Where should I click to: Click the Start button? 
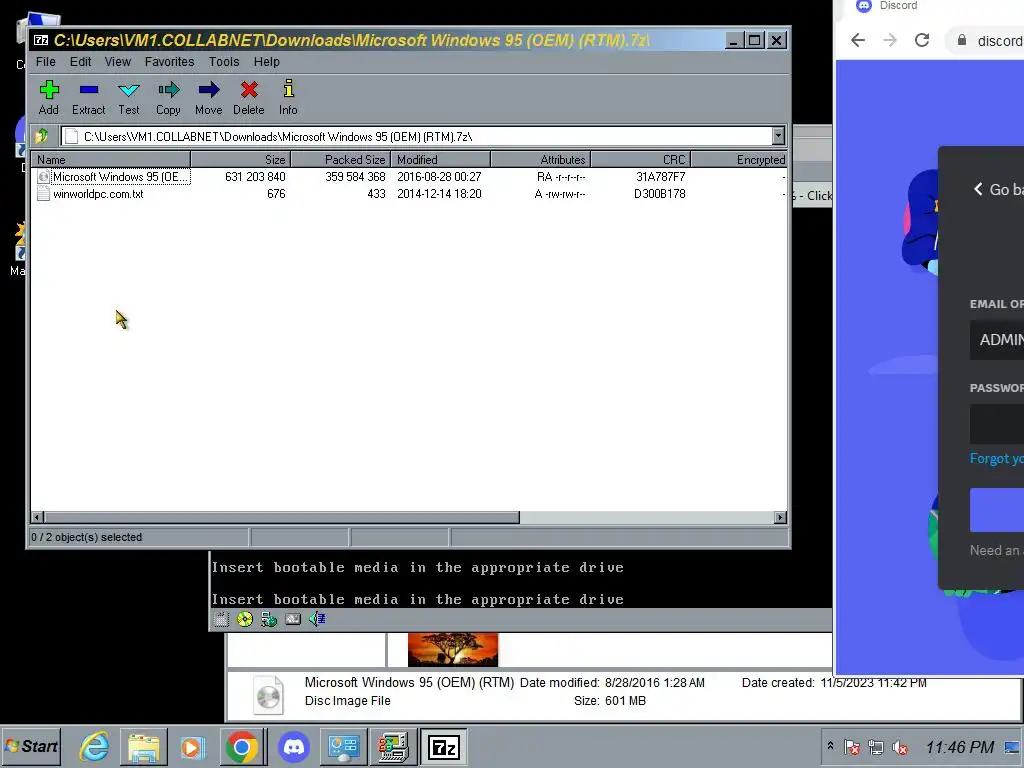point(32,746)
